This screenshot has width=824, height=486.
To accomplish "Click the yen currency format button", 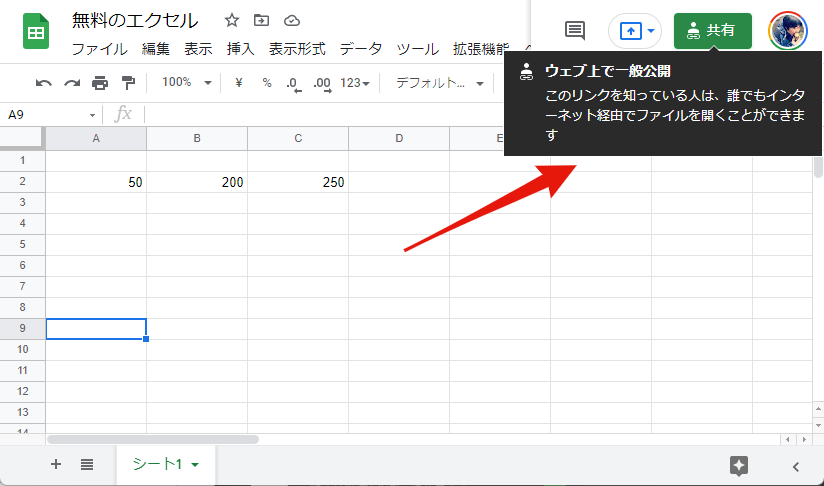I will (239, 83).
